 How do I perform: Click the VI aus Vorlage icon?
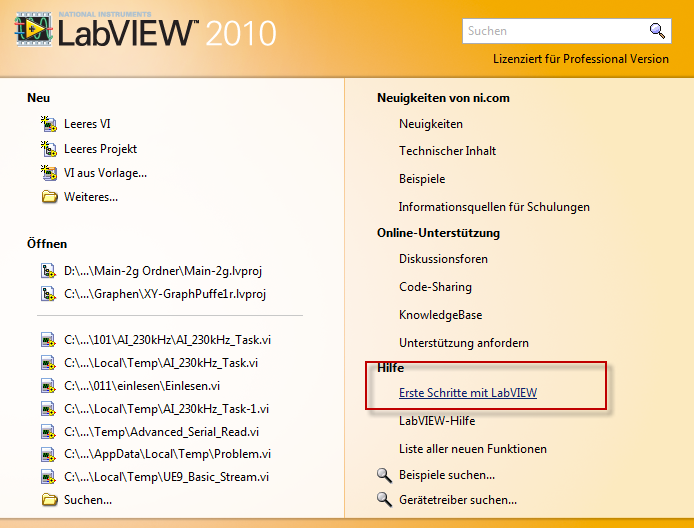point(49,173)
